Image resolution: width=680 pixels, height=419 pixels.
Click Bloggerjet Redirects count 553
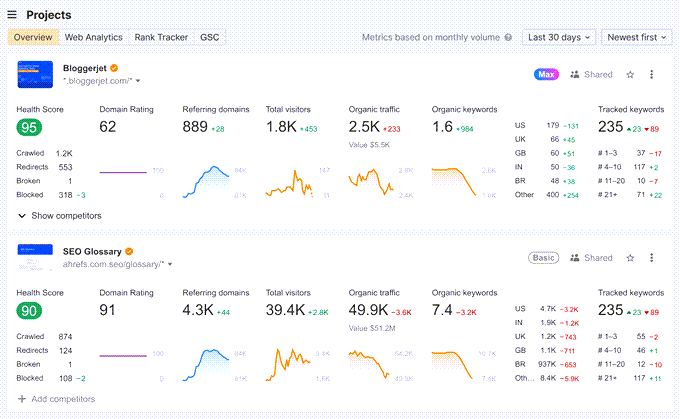[65, 167]
